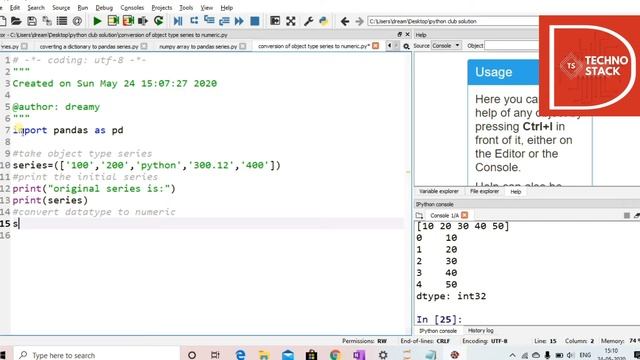640x360 pixels.
Task: Click the print(series) code line
Action: pyautogui.click(x=50, y=200)
